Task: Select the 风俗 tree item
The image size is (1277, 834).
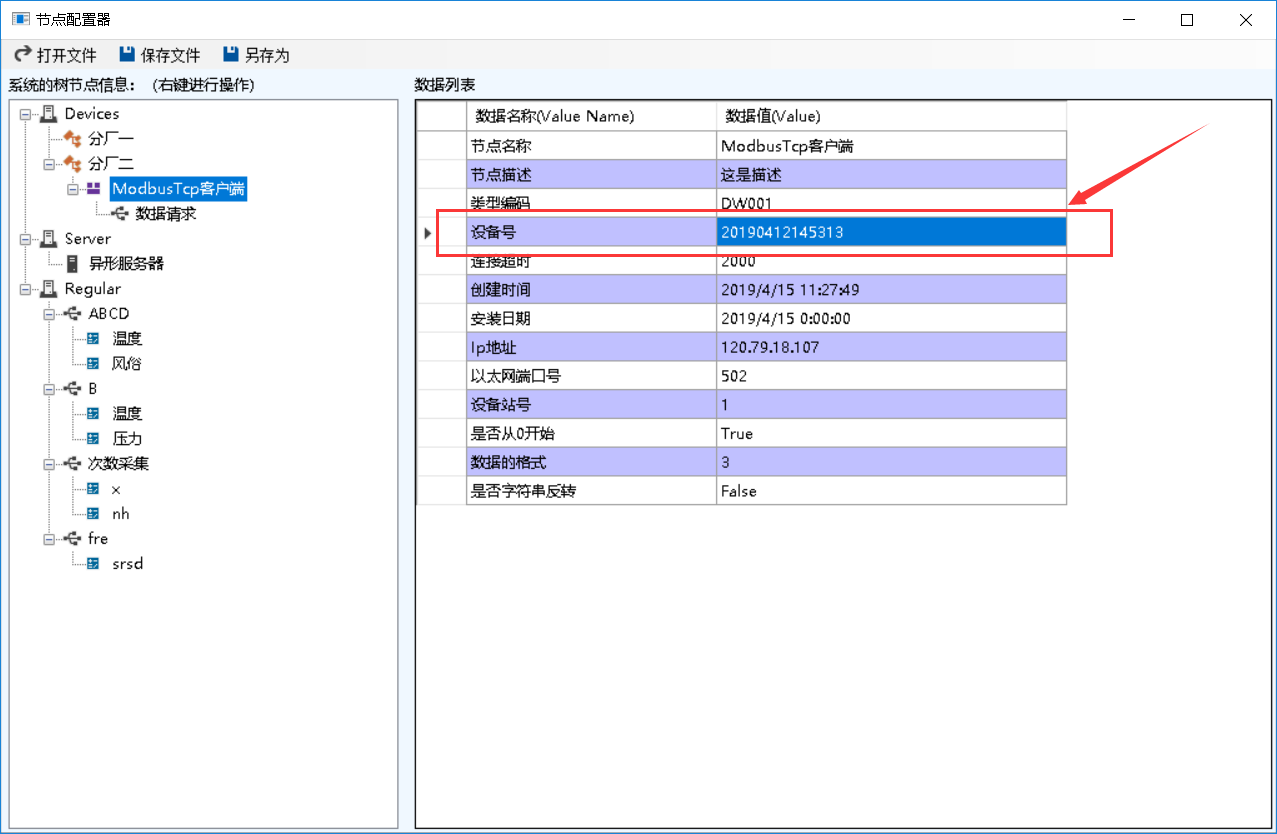Action: point(127,364)
